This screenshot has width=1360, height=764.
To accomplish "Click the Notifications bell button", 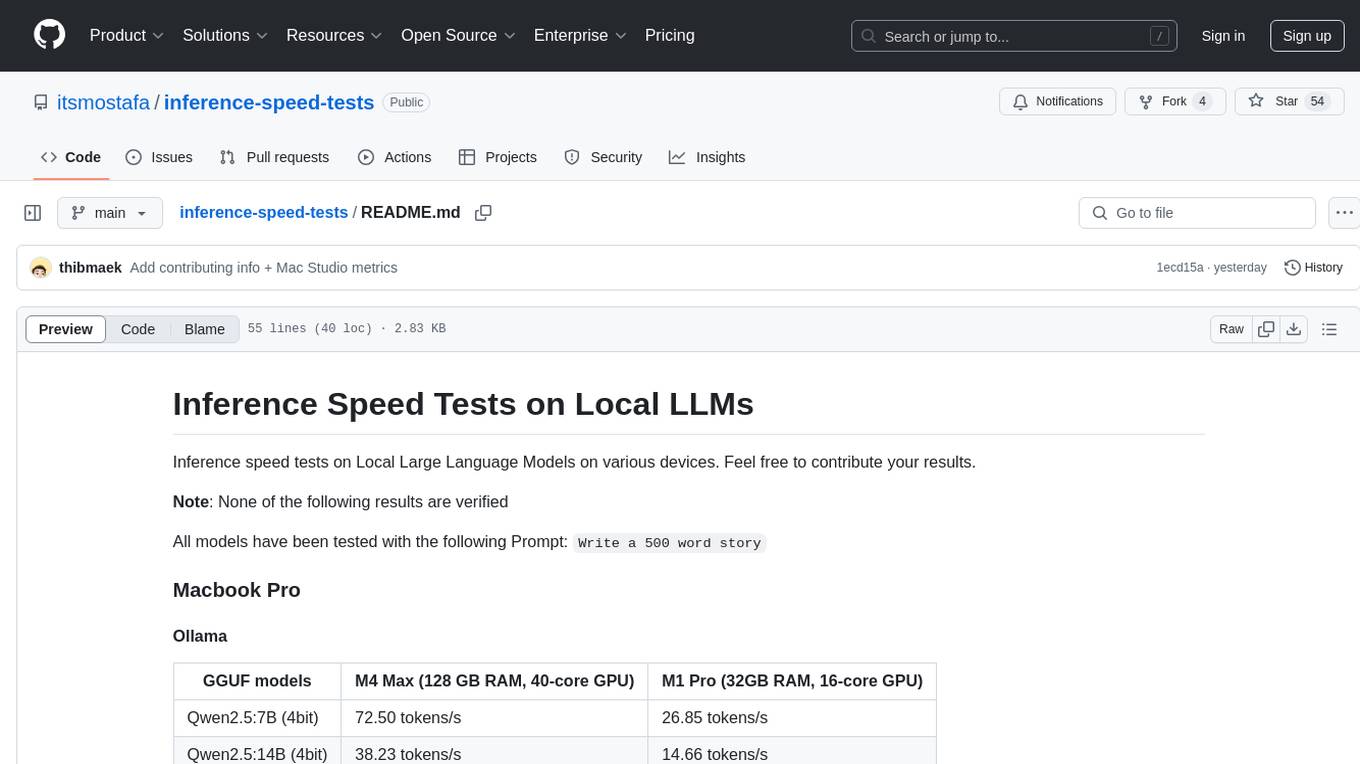I will [1058, 102].
